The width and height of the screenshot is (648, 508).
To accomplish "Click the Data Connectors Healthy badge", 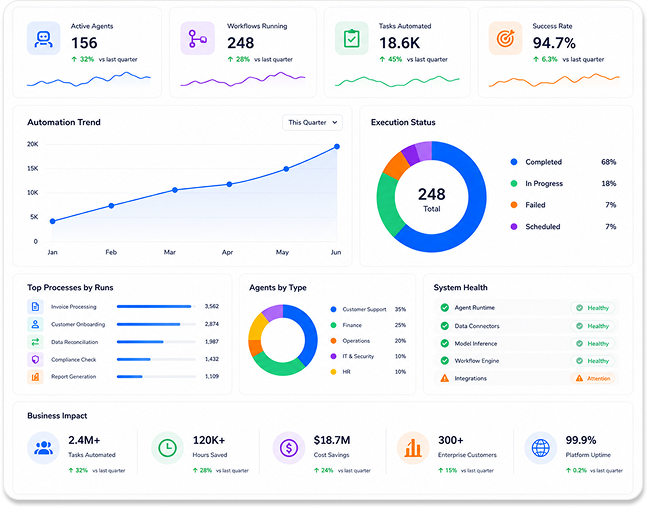I will click(x=593, y=326).
